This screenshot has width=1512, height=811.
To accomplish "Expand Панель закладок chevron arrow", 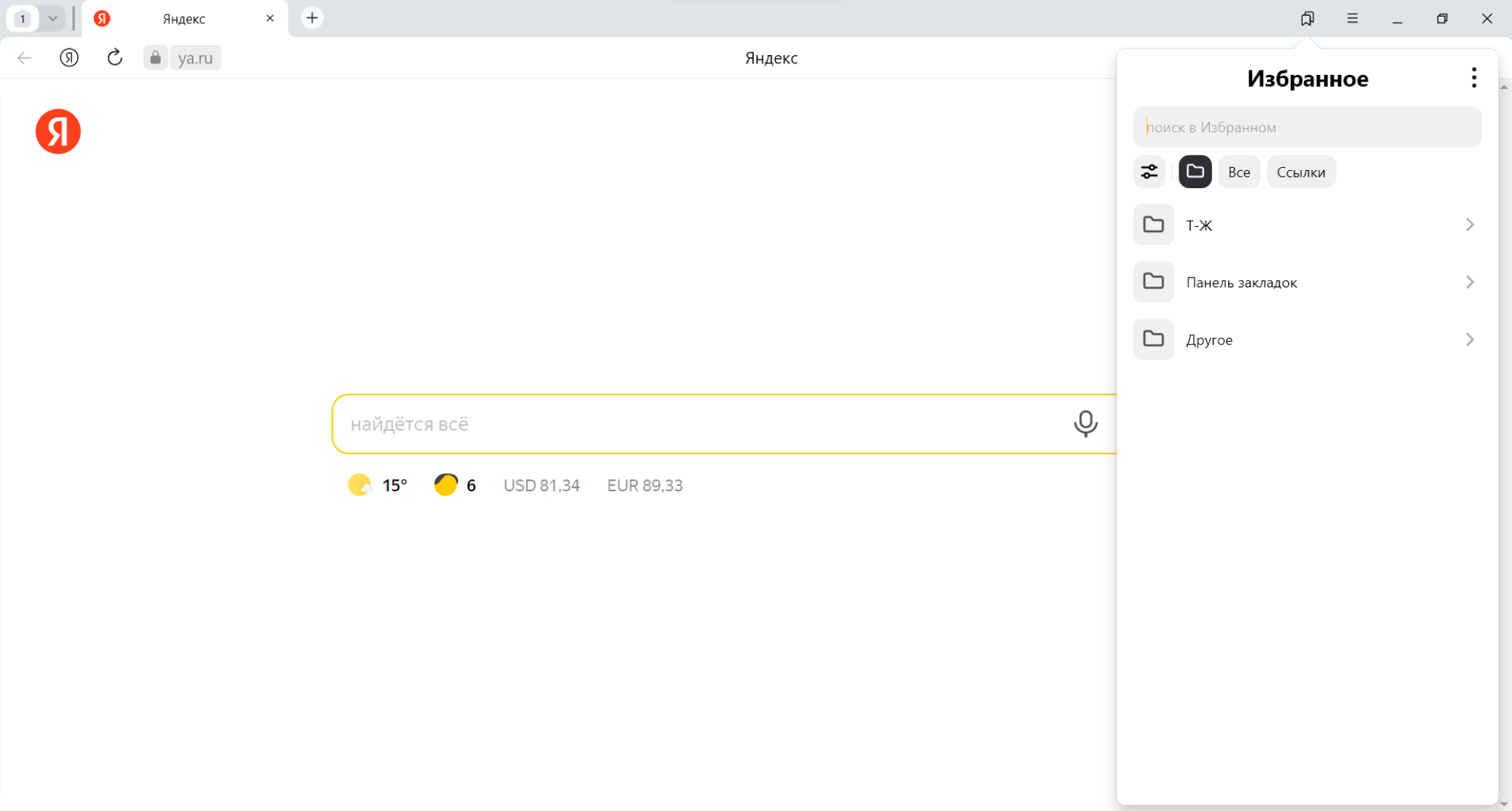I will pos(1470,282).
